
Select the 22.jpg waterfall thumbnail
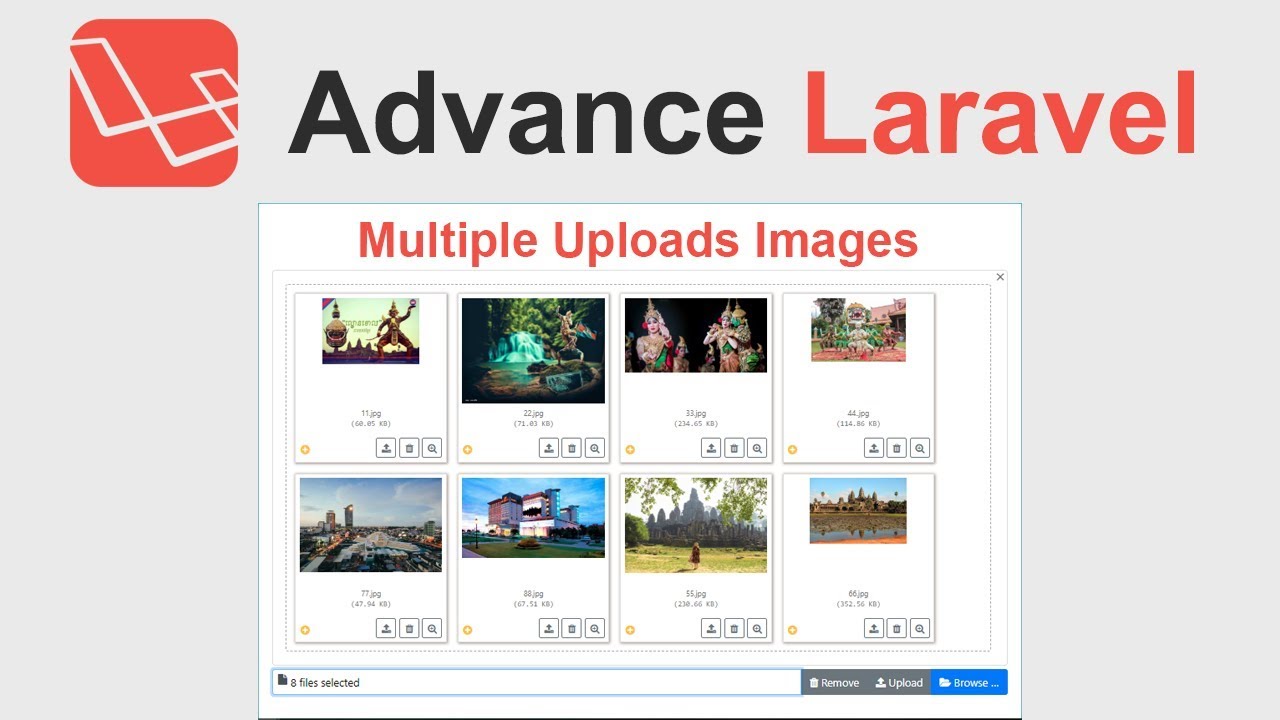(533, 350)
